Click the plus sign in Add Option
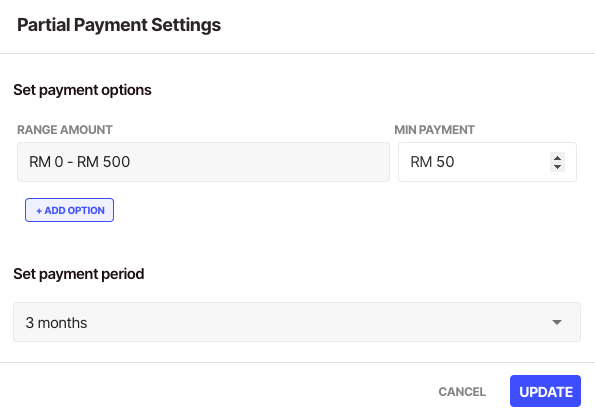Screen dimensions: 595x417 (39, 211)
